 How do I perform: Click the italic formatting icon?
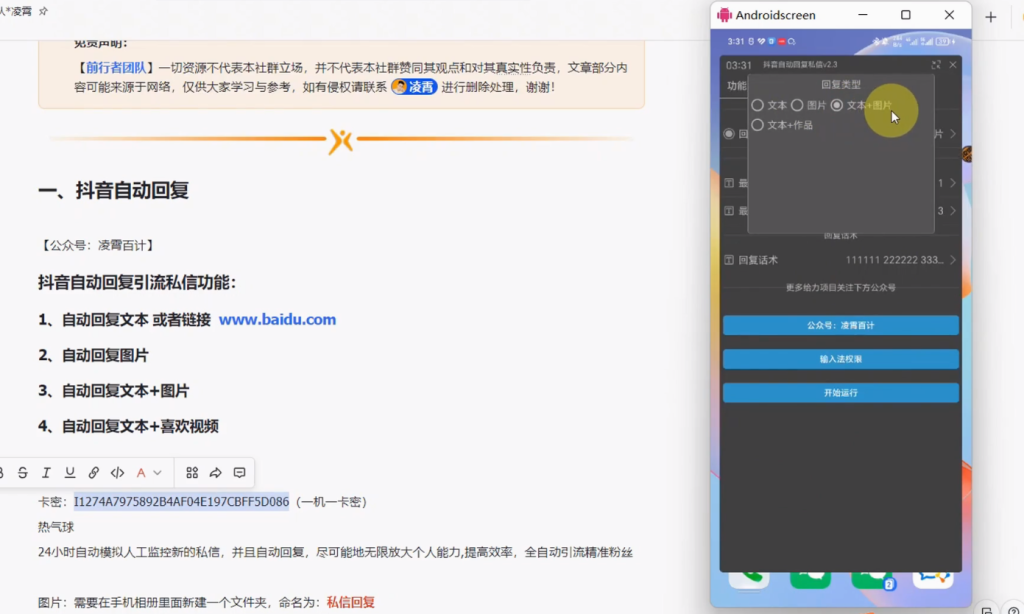[46, 473]
